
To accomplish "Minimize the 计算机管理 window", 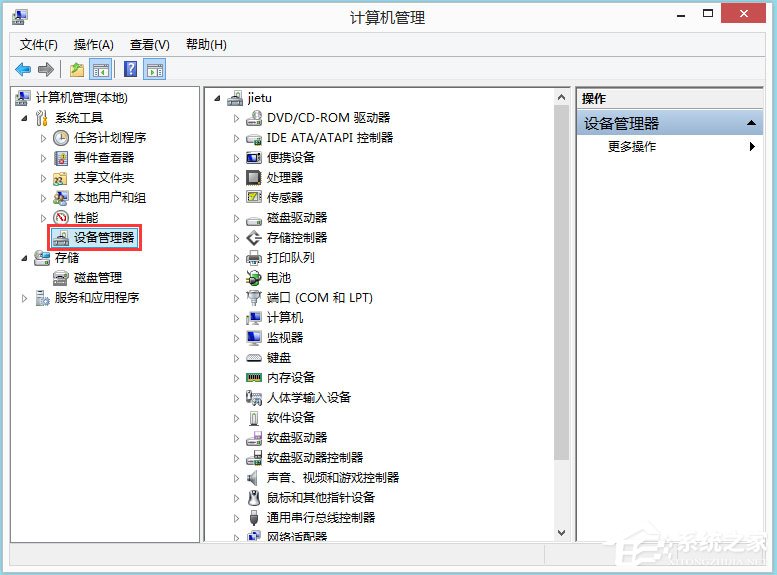I will pyautogui.click(x=681, y=14).
